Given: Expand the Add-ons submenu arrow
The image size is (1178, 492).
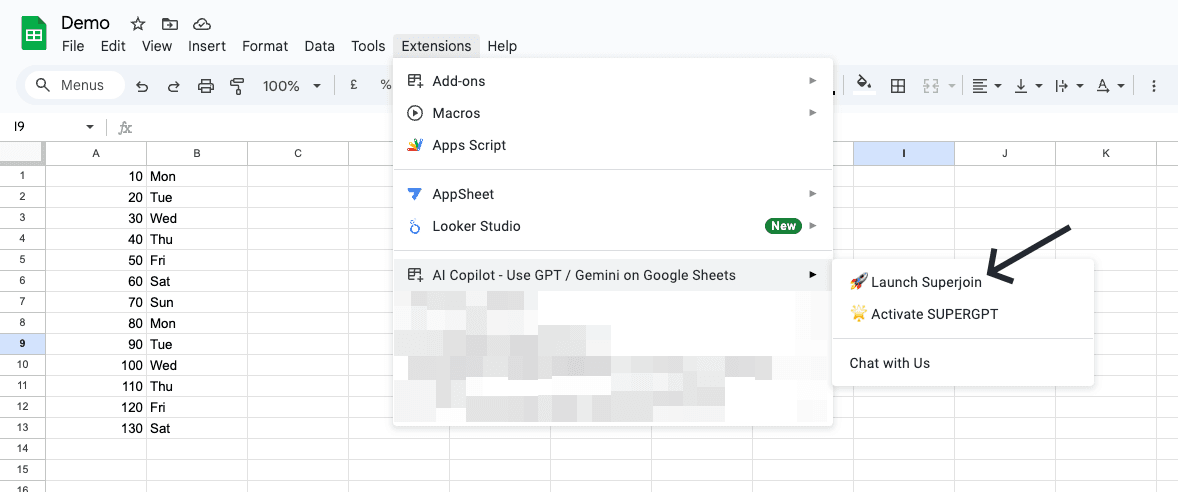Looking at the screenshot, I should [812, 80].
